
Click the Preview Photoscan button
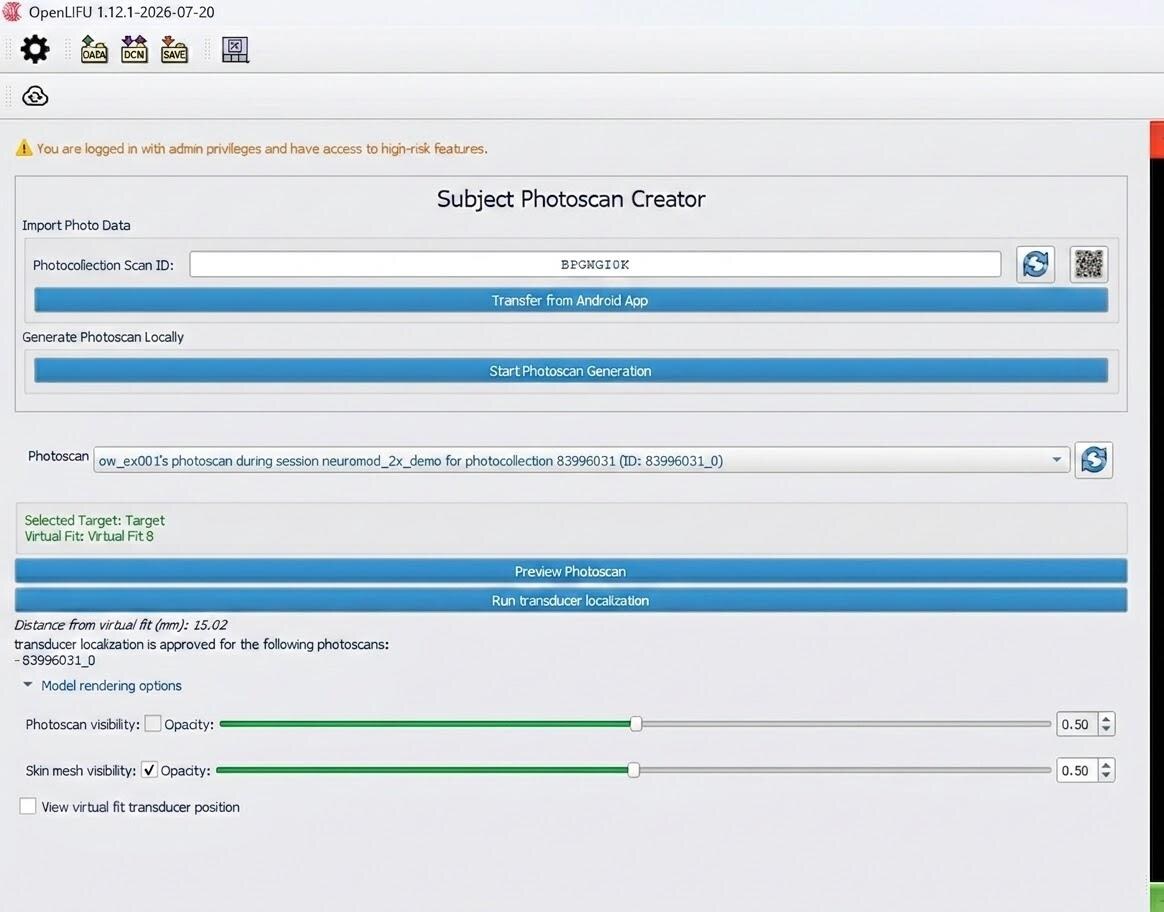571,571
